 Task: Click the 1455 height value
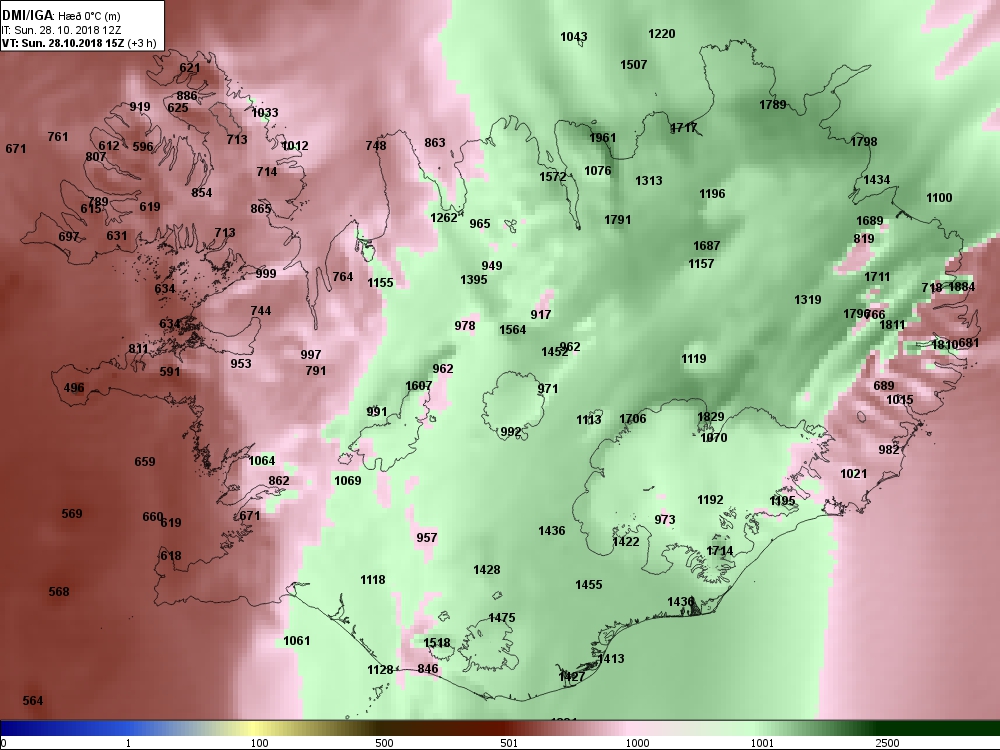click(588, 585)
